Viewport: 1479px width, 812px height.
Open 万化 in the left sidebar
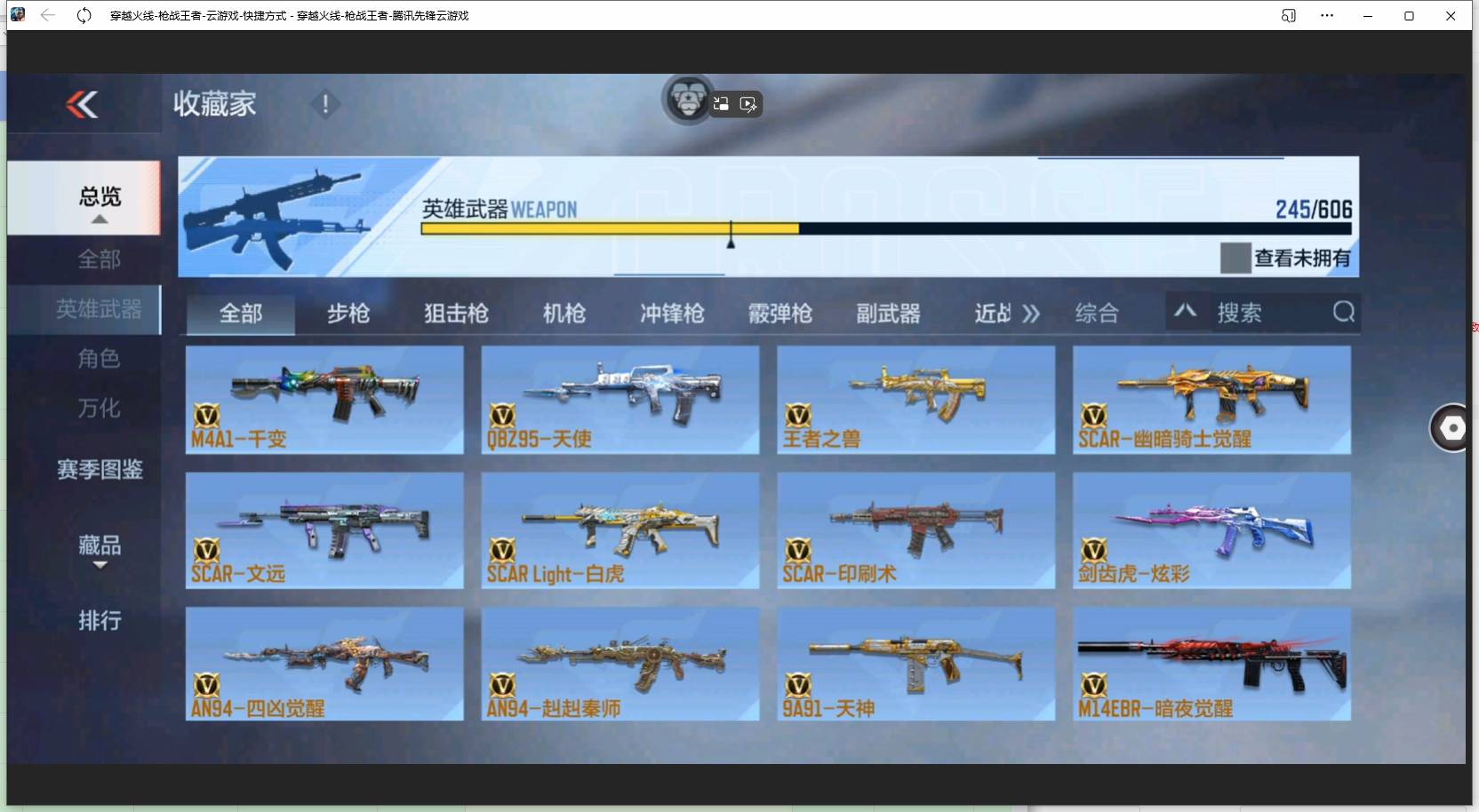(x=100, y=409)
